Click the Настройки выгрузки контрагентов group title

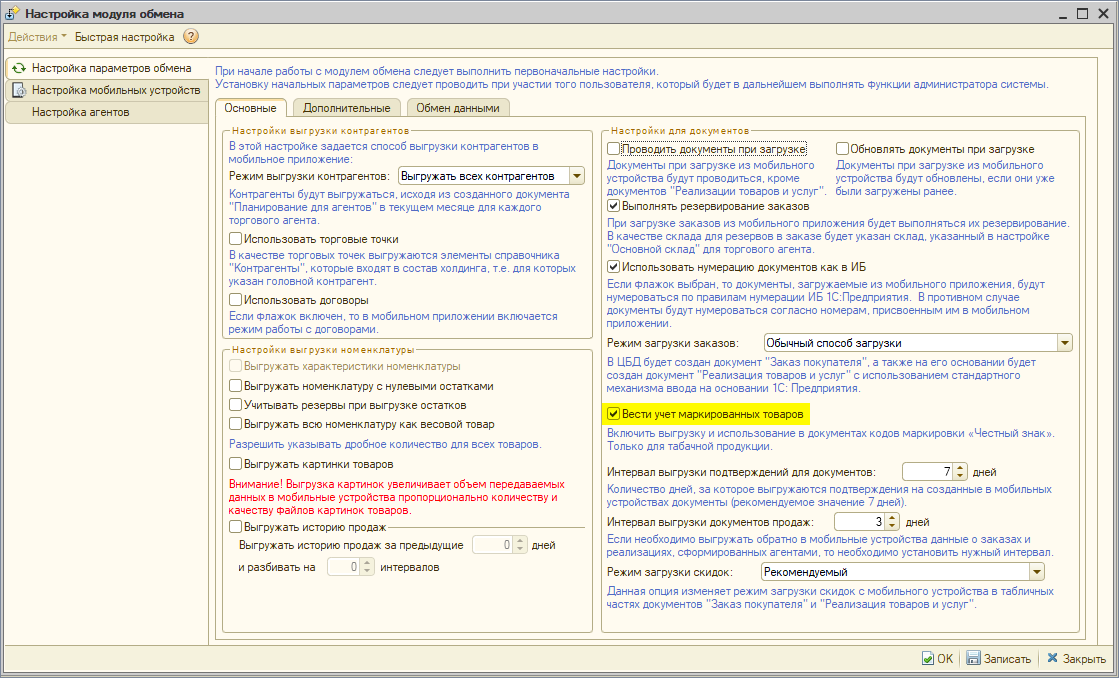320,131
